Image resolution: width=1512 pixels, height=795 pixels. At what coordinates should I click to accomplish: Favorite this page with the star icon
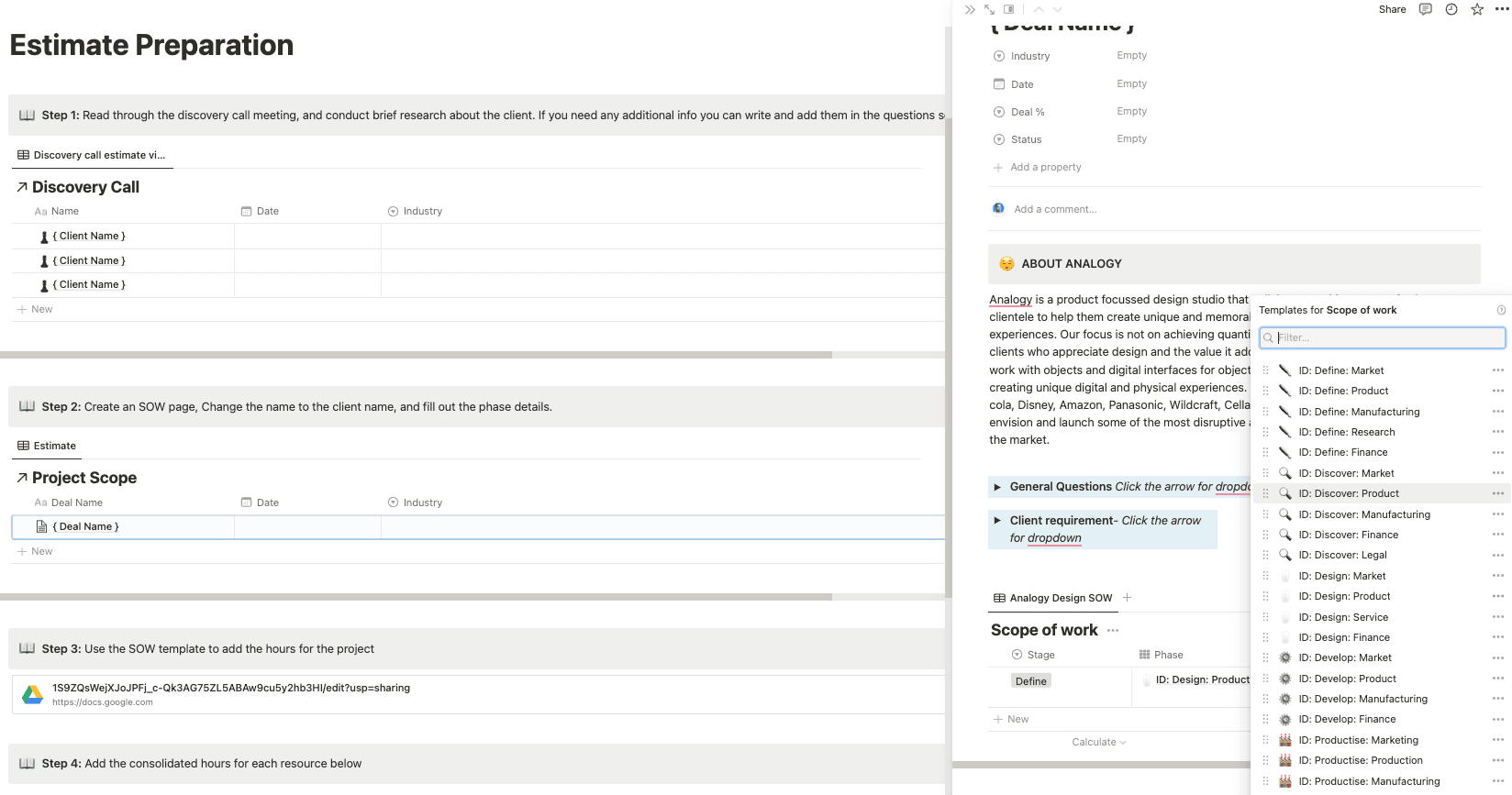coord(1477,9)
